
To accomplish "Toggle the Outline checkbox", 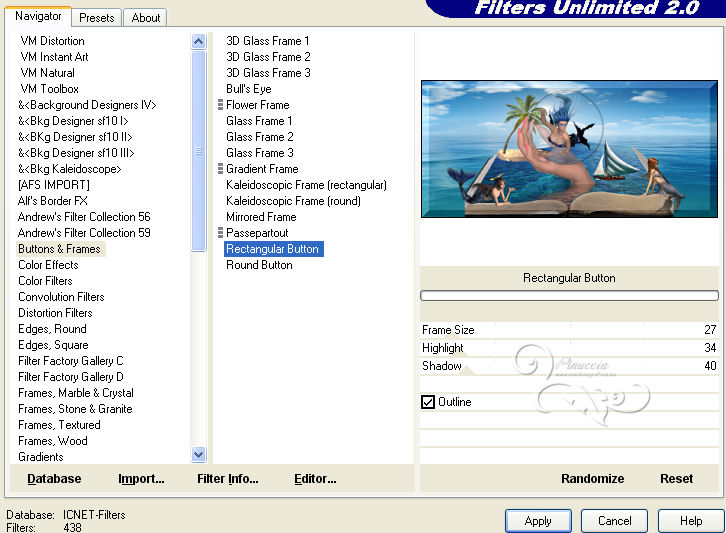I will tap(428, 402).
